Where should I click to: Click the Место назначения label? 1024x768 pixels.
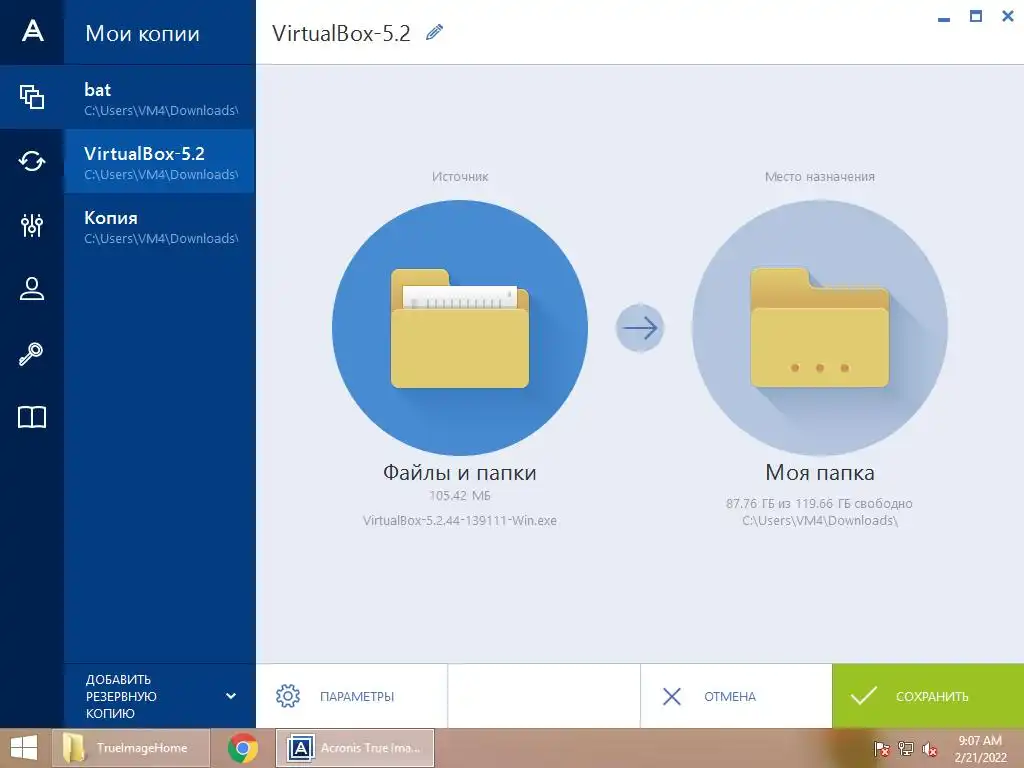click(x=820, y=176)
